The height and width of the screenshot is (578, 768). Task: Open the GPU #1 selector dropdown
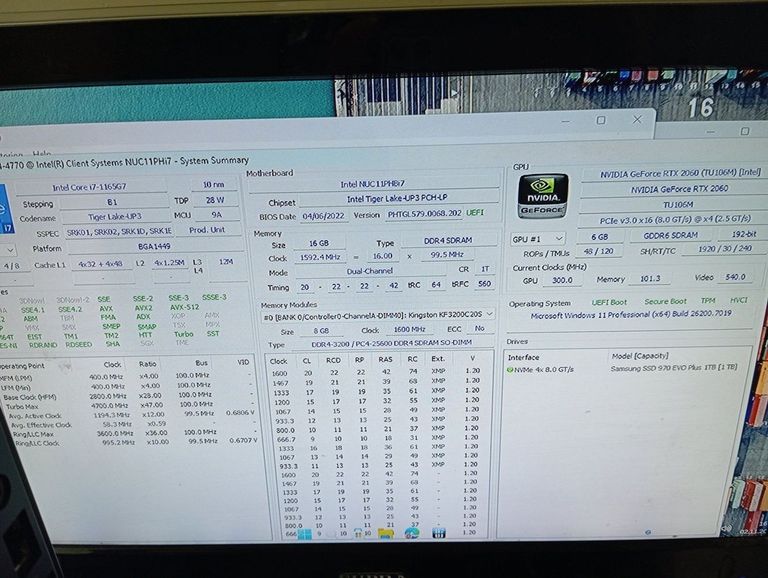click(x=538, y=239)
